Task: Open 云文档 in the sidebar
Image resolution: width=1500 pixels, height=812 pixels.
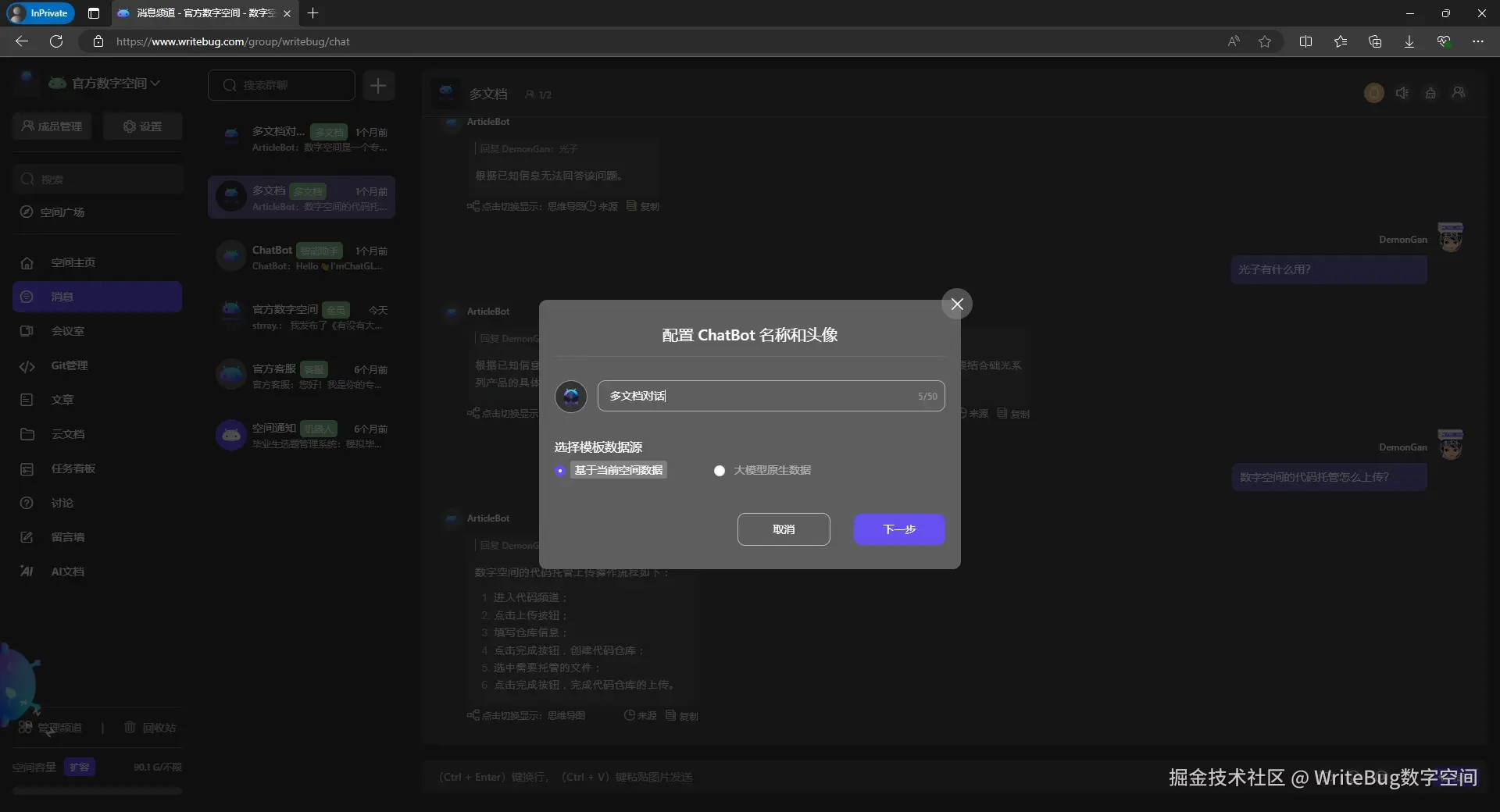Action: click(x=67, y=434)
